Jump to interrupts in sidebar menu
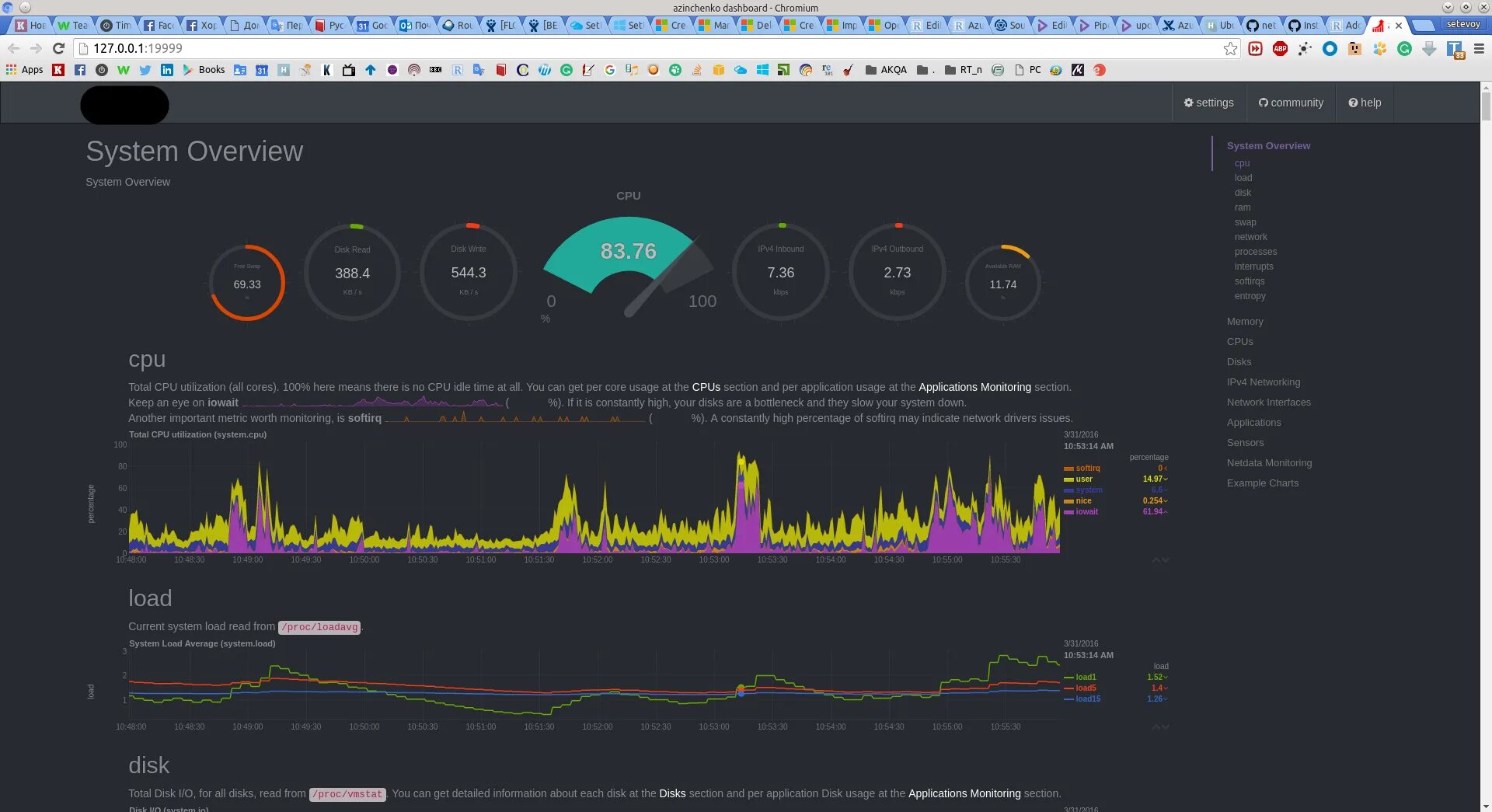Viewport: 1492px width, 812px height. 1253,267
